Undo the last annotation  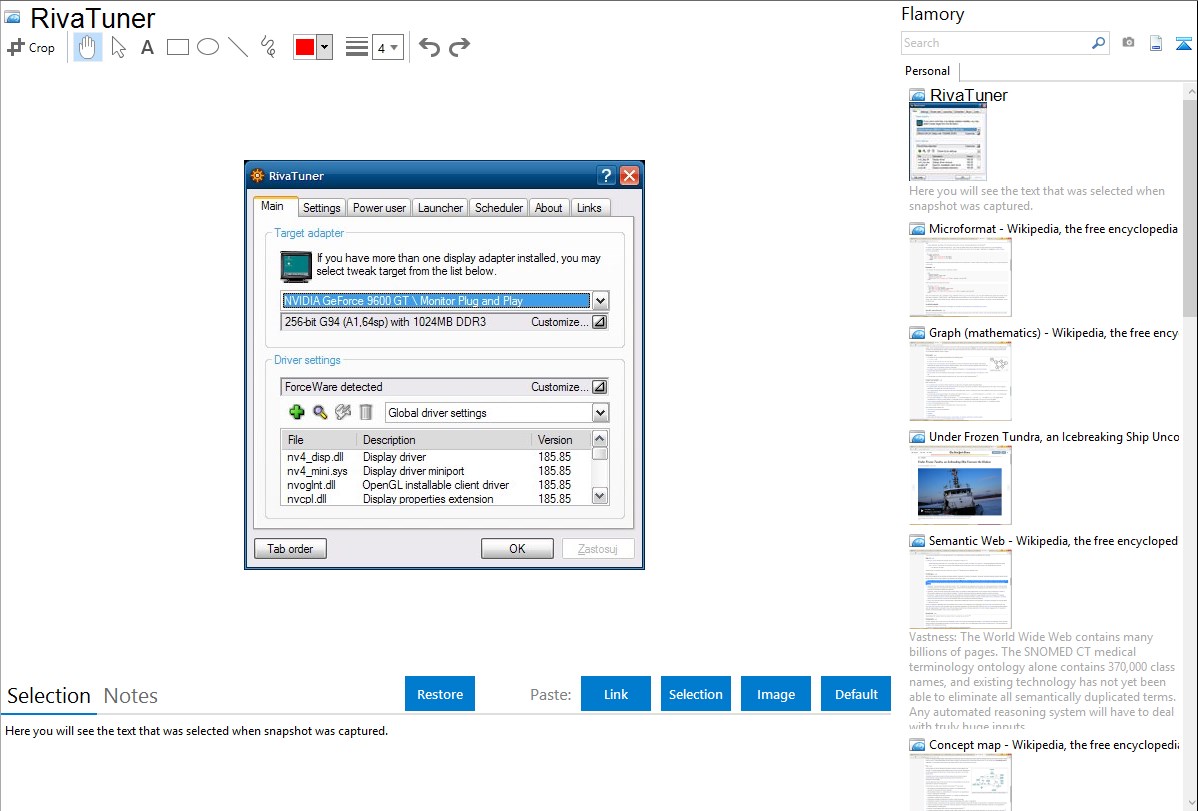[x=429, y=47]
